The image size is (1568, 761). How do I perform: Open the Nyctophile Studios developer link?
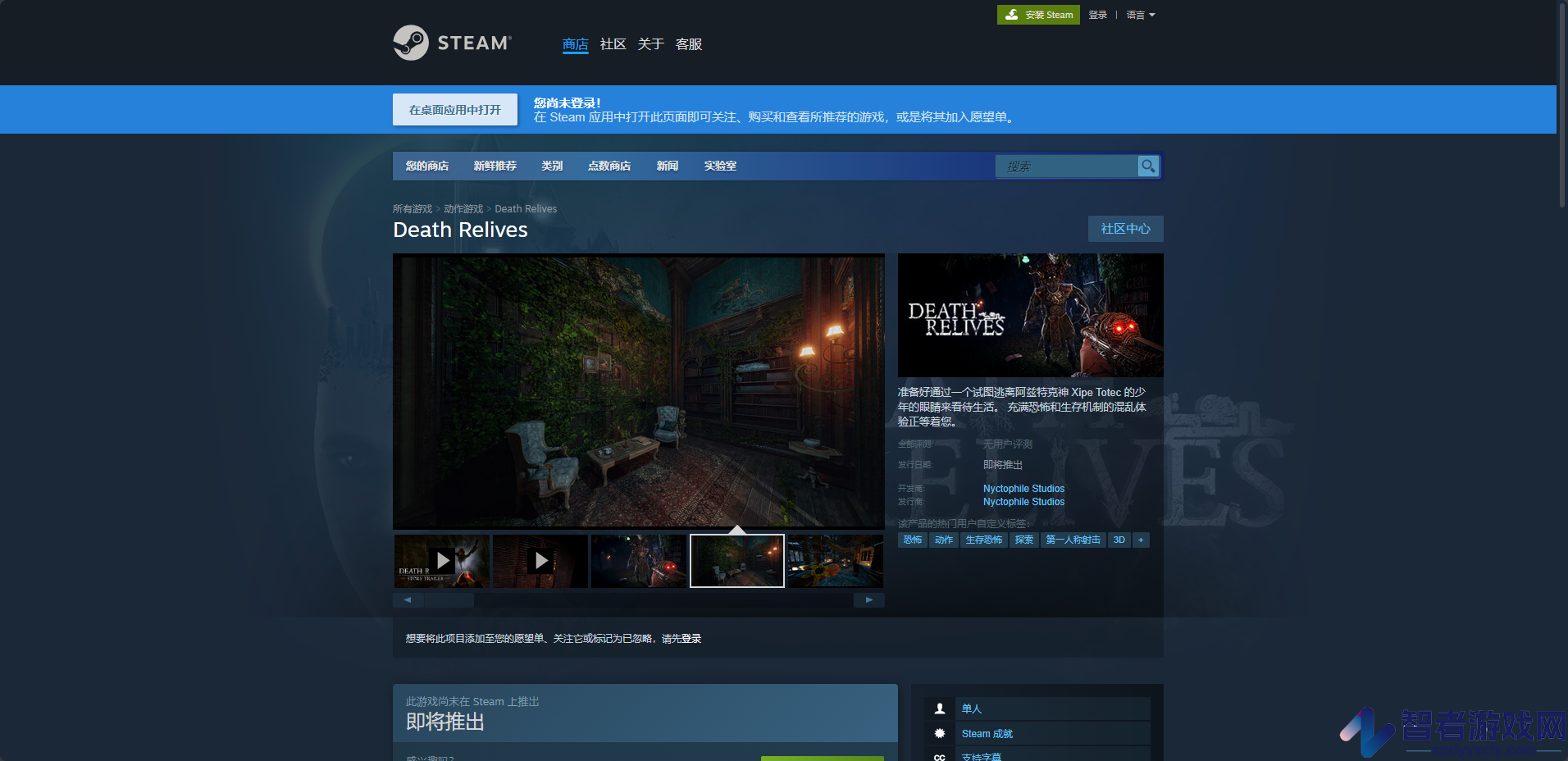coord(1023,489)
